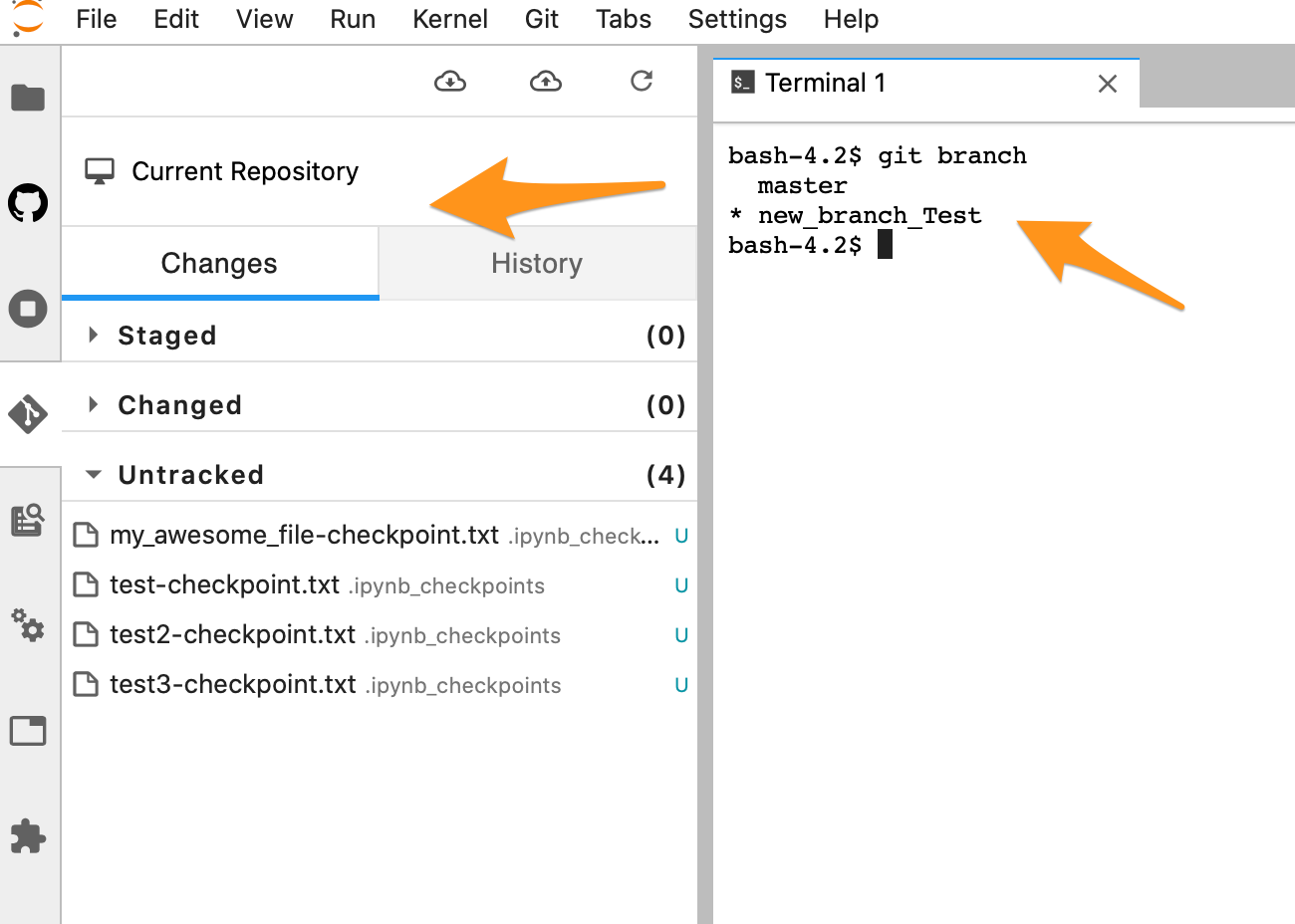Viewport: 1295px width, 924px height.
Task: Select the Terminal 1 tab
Action: (825, 83)
